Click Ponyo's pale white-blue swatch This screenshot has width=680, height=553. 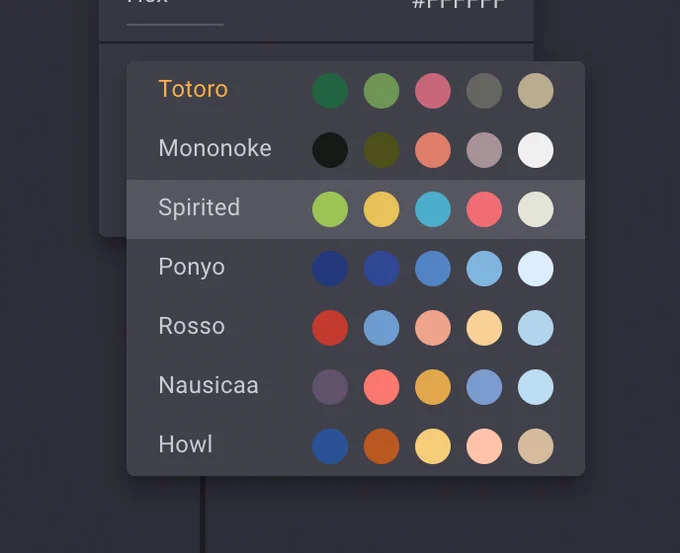pyautogui.click(x=536, y=268)
